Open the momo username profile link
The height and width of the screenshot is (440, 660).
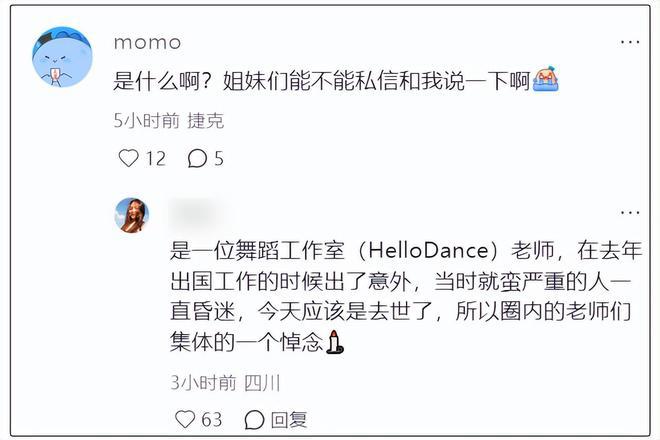pos(147,42)
